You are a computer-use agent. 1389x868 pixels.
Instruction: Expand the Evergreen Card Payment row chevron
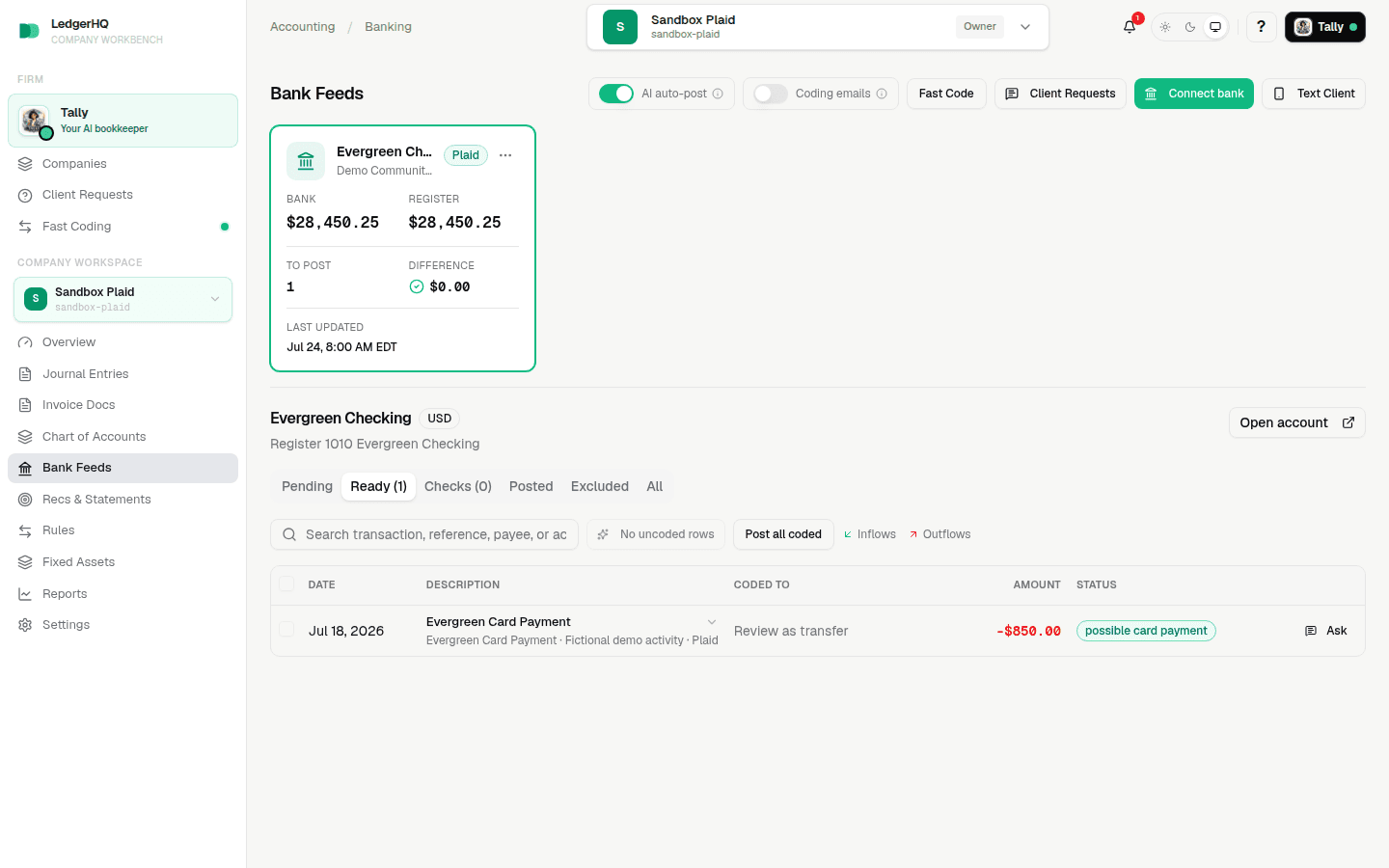point(712,622)
